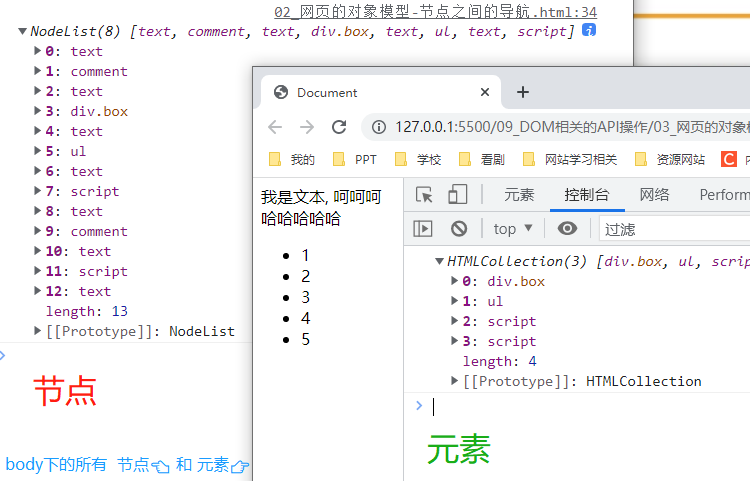Expand NodeList item 5: ul
Screen dimensions: 750x481
click(37, 151)
